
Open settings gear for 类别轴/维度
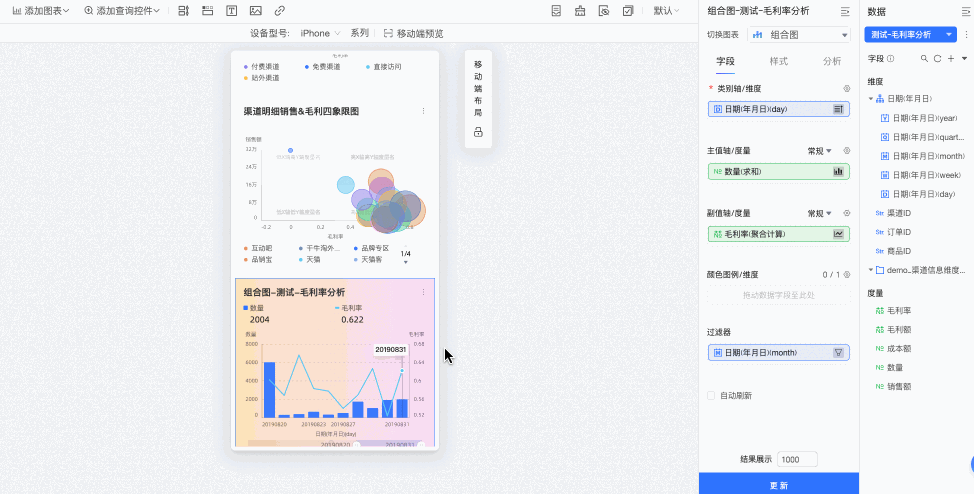click(x=847, y=89)
